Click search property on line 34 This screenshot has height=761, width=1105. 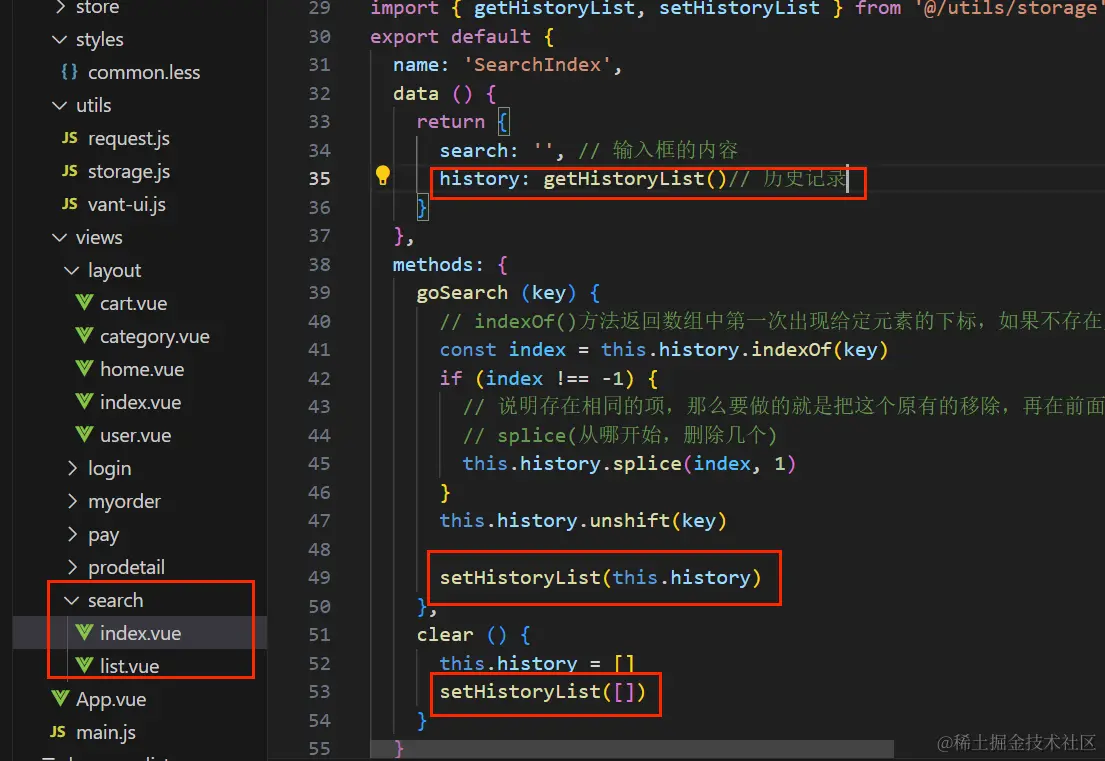pyautogui.click(x=473, y=151)
